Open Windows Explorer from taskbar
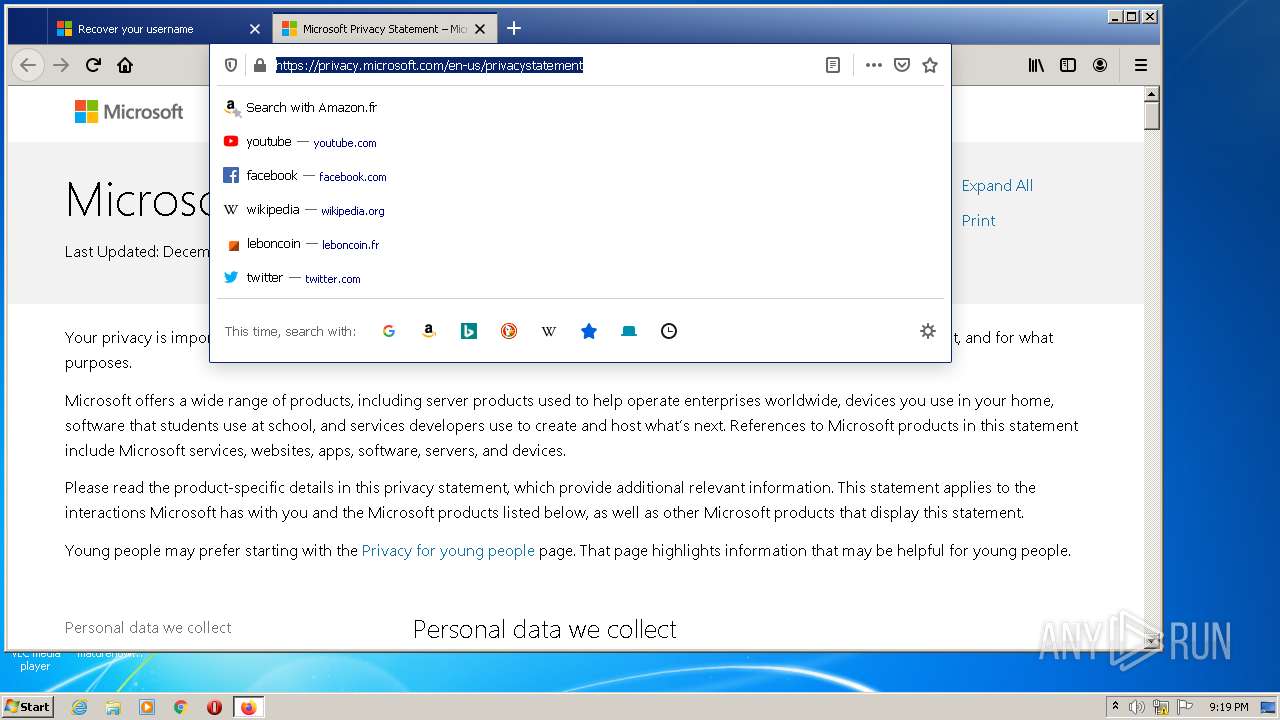The height and width of the screenshot is (720, 1280). click(113, 707)
